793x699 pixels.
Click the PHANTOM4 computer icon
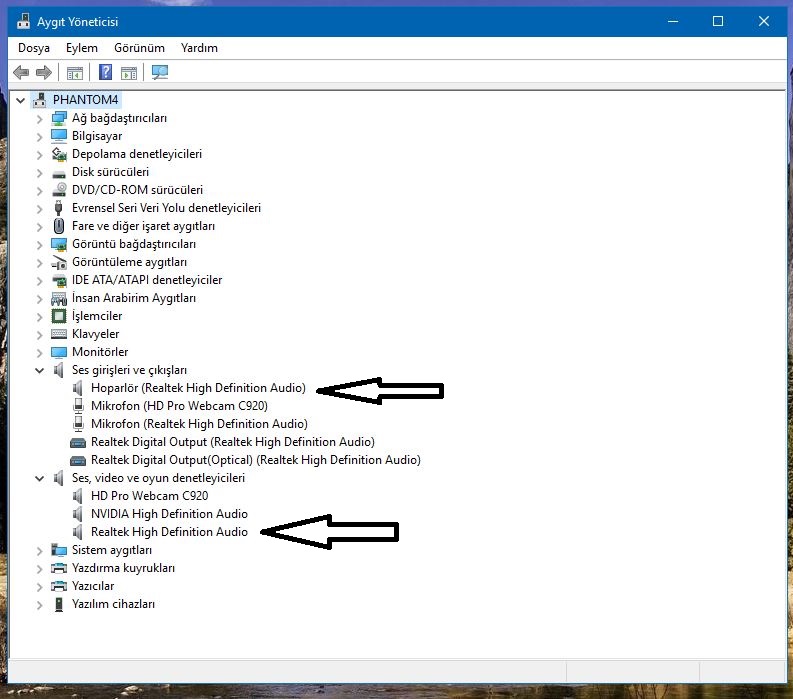coord(39,100)
